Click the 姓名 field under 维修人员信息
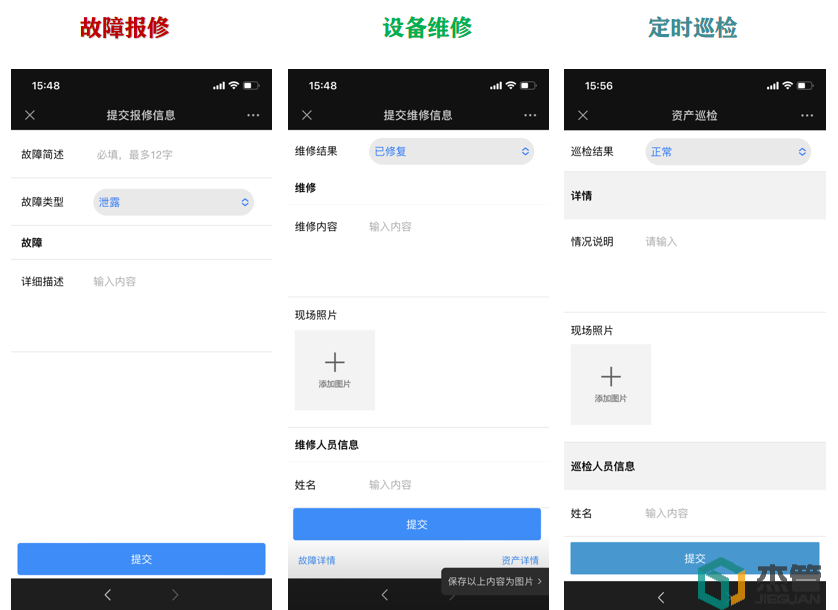Viewport: 838px width, 610px height. click(454, 485)
